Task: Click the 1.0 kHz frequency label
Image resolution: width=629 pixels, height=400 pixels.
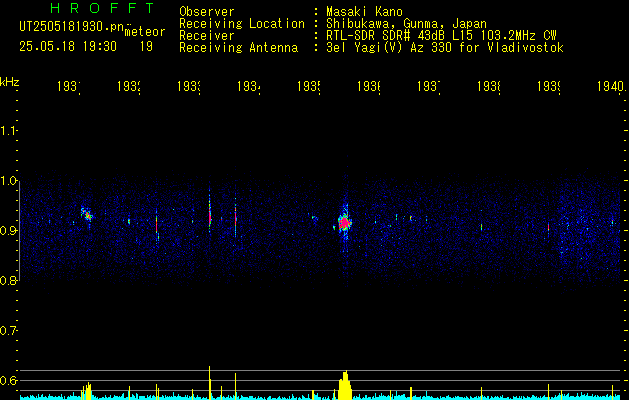Action: (x=9, y=181)
